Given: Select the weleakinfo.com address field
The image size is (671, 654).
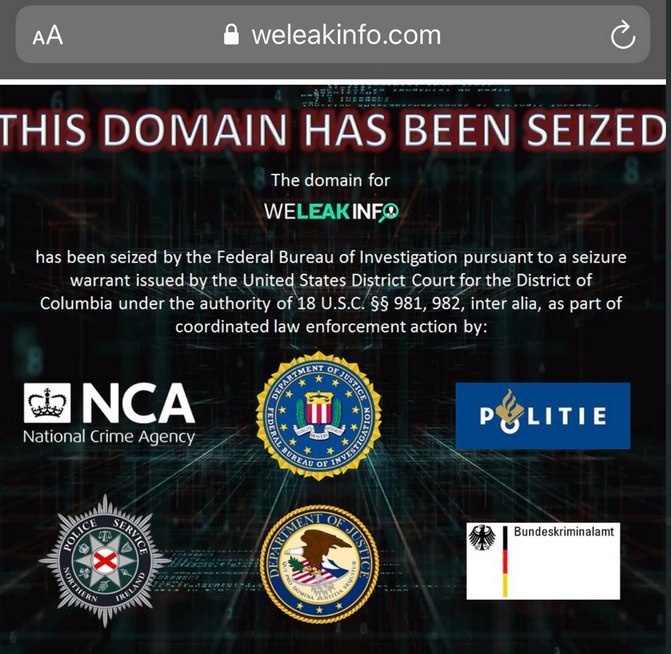Looking at the screenshot, I should tap(333, 35).
